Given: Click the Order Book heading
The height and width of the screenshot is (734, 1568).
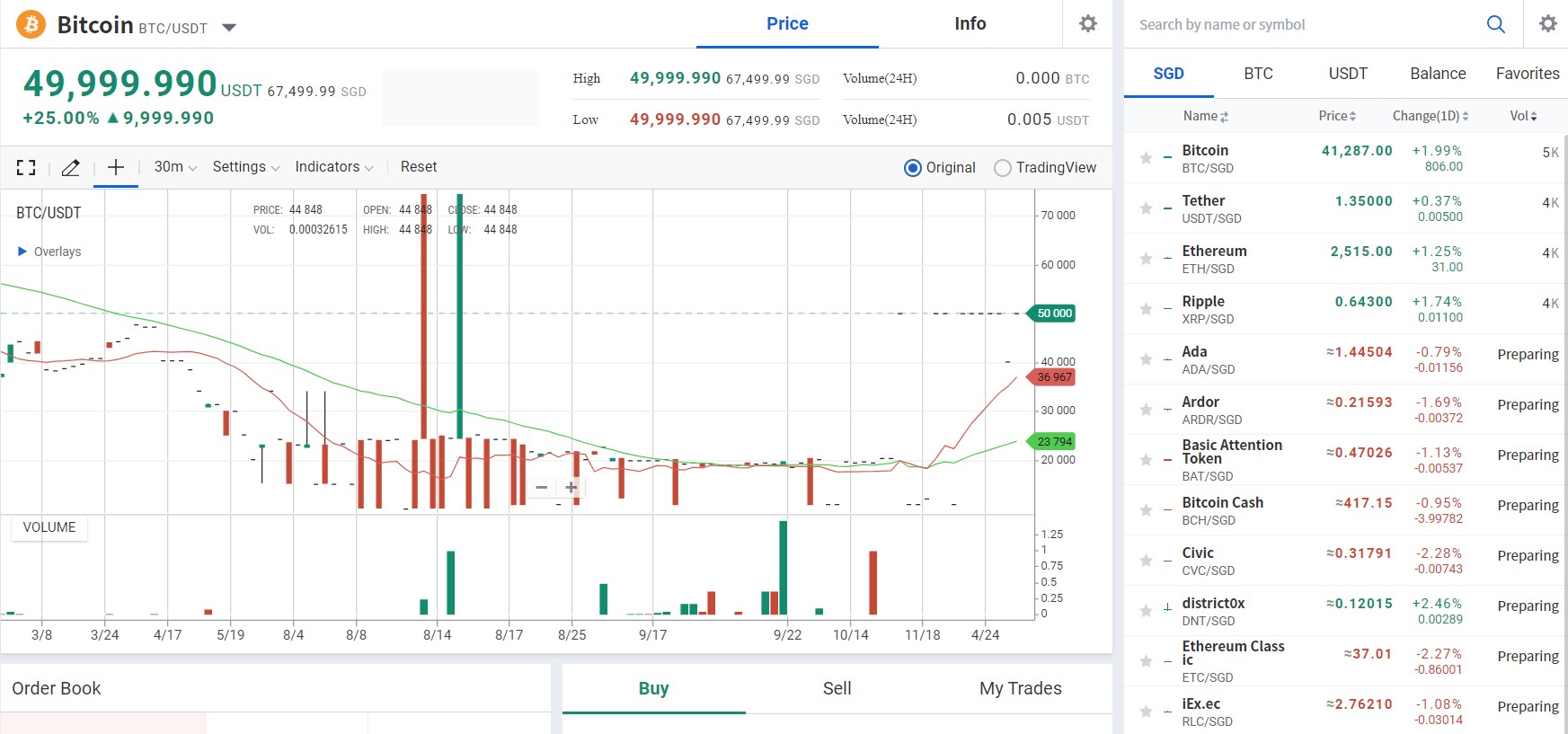Looking at the screenshot, I should click(x=57, y=688).
